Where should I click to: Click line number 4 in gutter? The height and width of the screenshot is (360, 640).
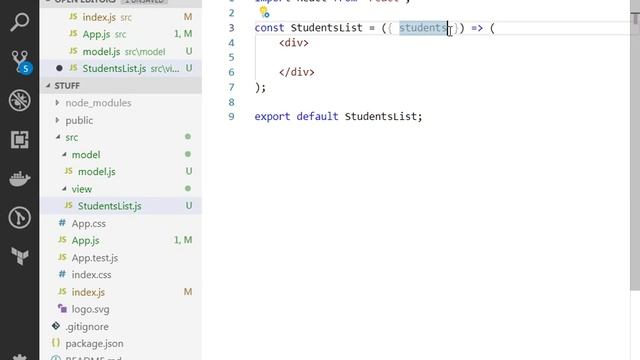[x=231, y=42]
